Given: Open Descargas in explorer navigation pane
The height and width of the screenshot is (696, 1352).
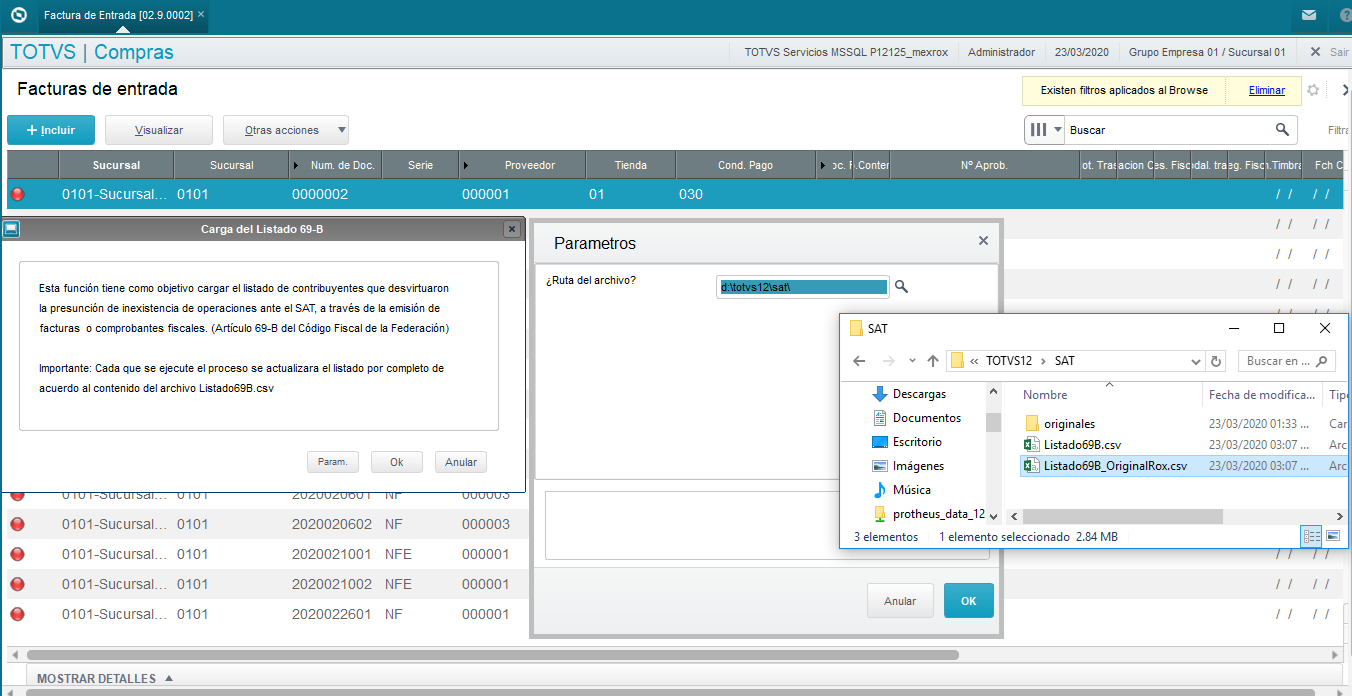Looking at the screenshot, I should pos(919,394).
